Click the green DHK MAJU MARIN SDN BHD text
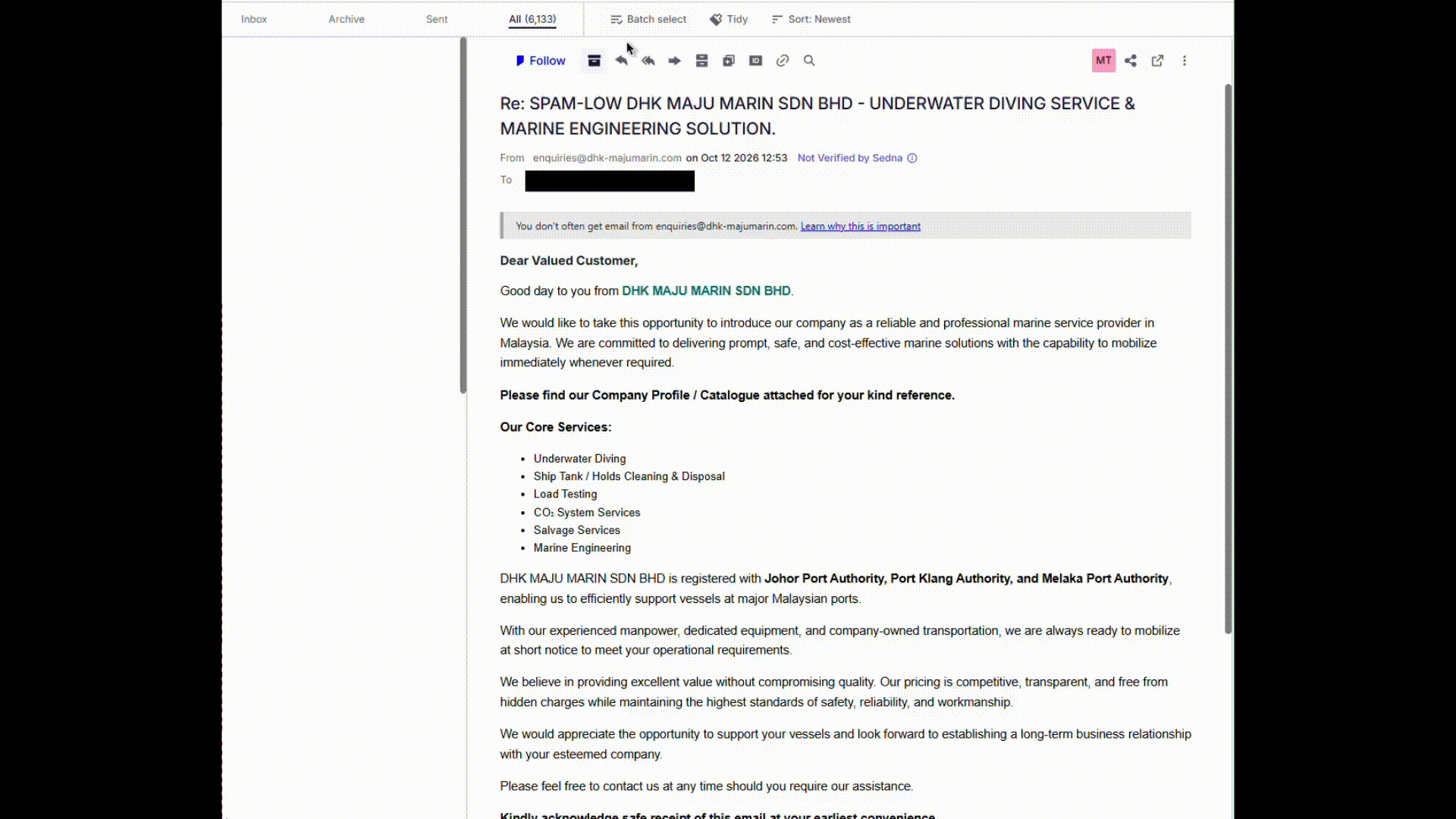Image resolution: width=1456 pixels, height=819 pixels. coord(706,290)
